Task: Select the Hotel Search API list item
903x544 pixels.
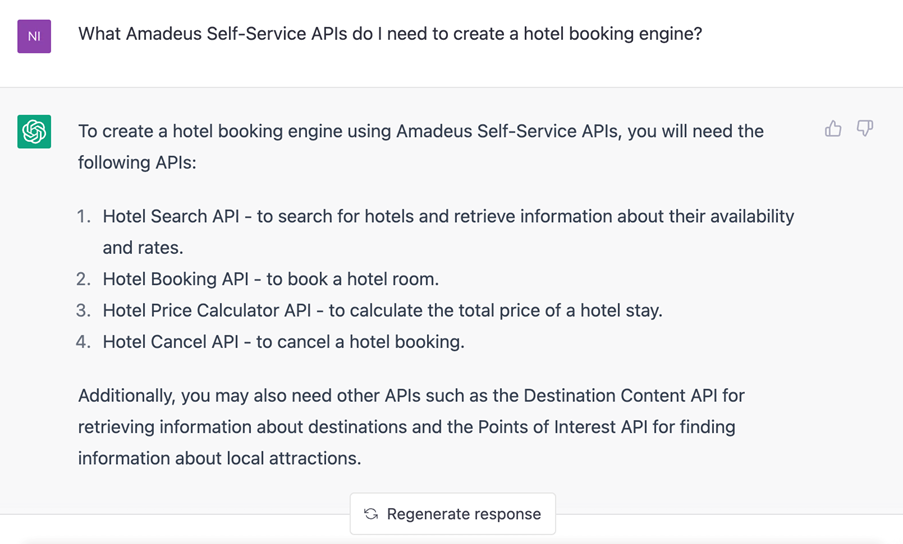Action: pyautogui.click(x=448, y=232)
